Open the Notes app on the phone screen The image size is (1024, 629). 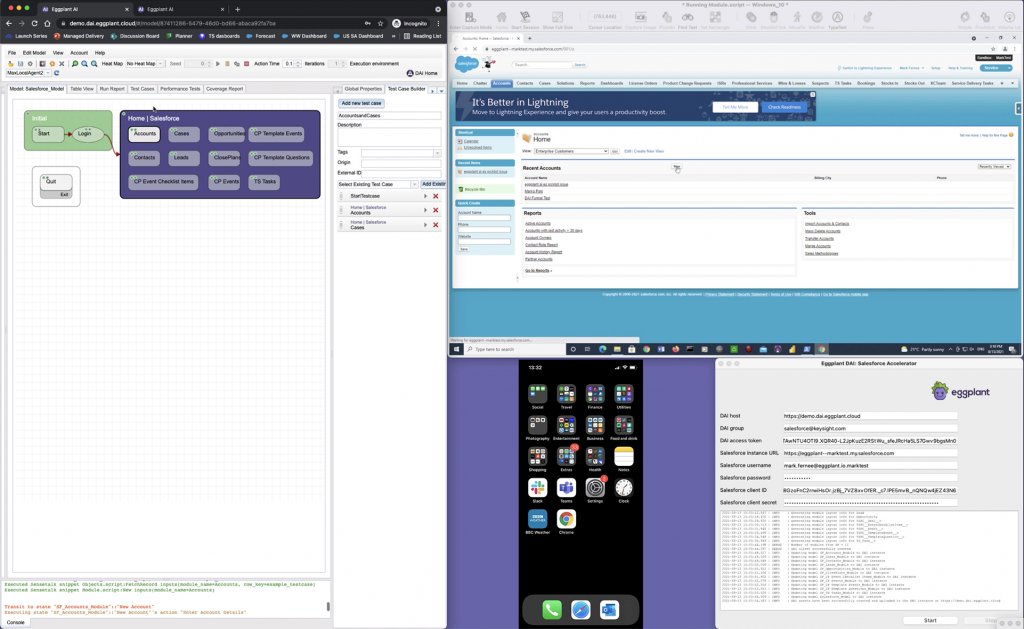tap(624, 459)
